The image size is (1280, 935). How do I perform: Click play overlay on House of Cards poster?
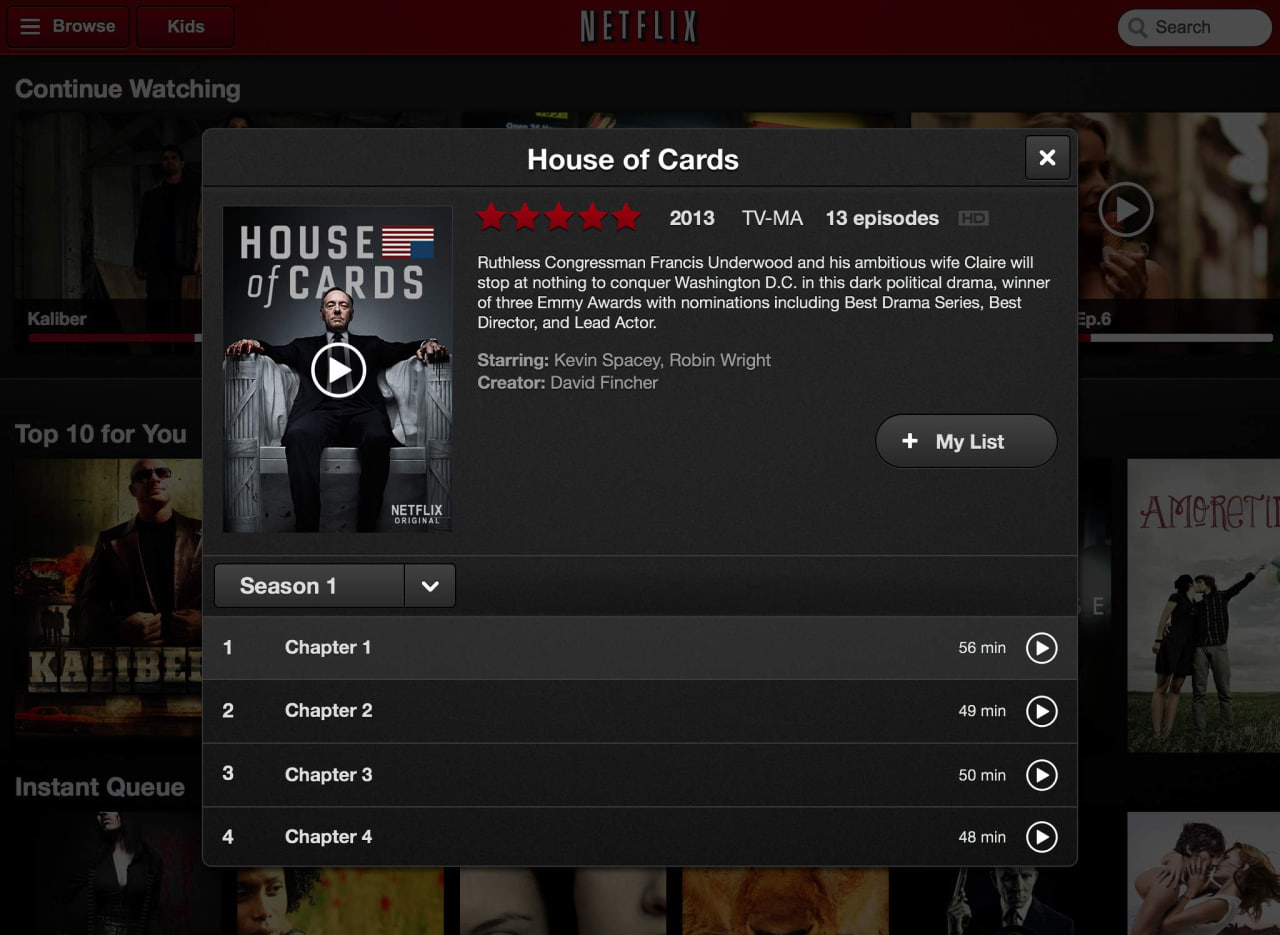click(x=338, y=370)
